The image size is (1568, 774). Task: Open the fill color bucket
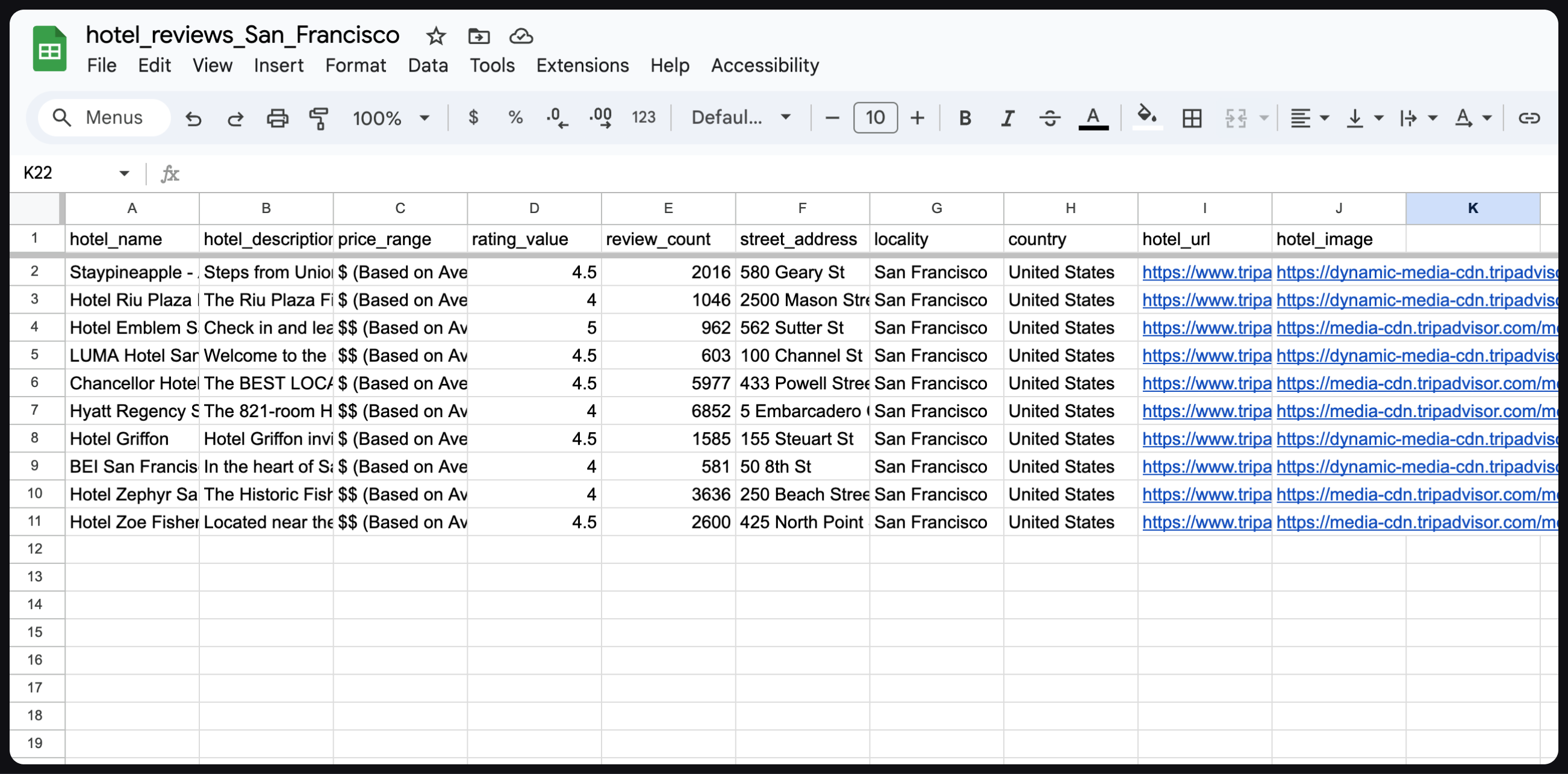[x=1147, y=117]
